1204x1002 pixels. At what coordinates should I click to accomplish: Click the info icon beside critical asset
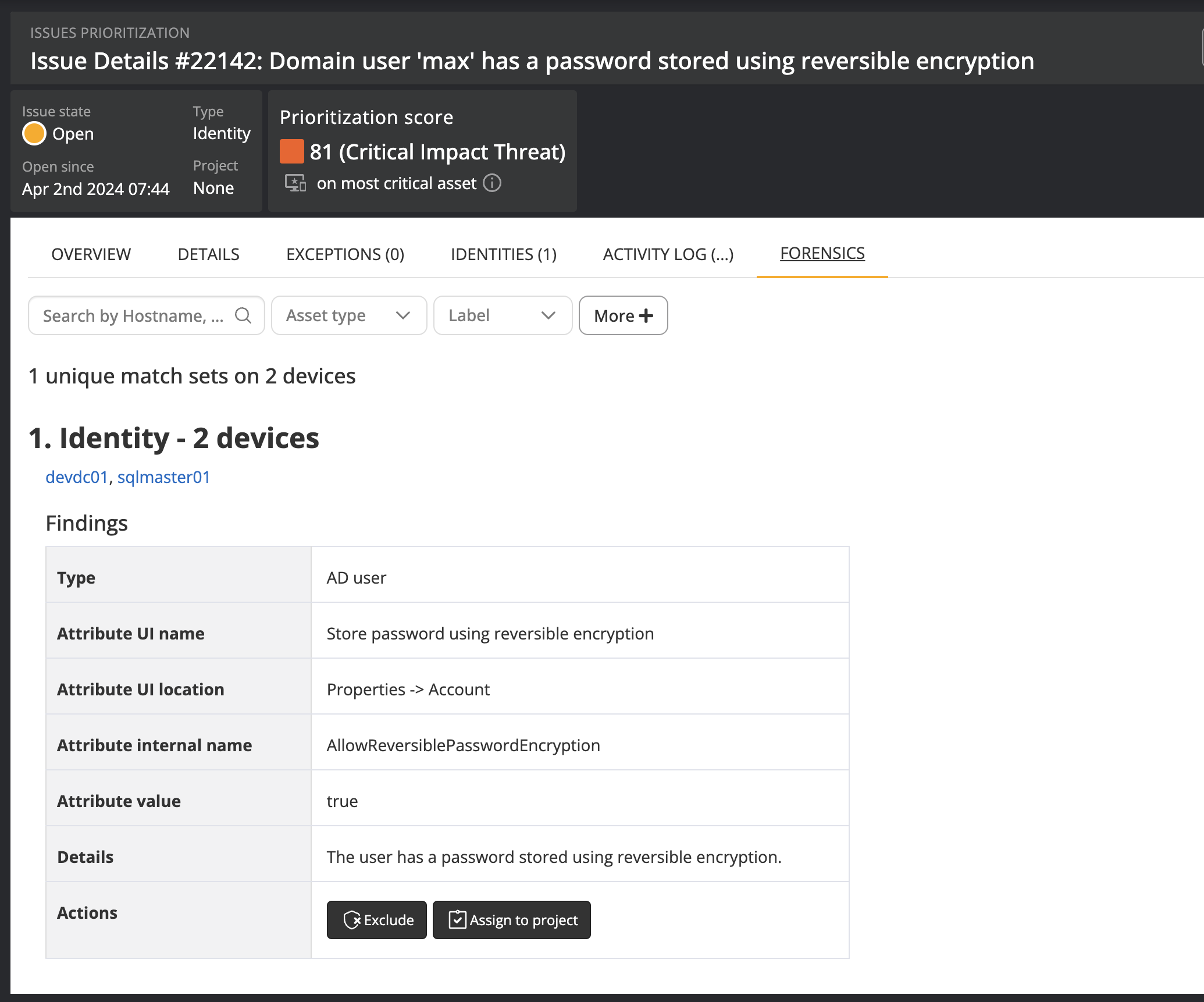click(492, 183)
